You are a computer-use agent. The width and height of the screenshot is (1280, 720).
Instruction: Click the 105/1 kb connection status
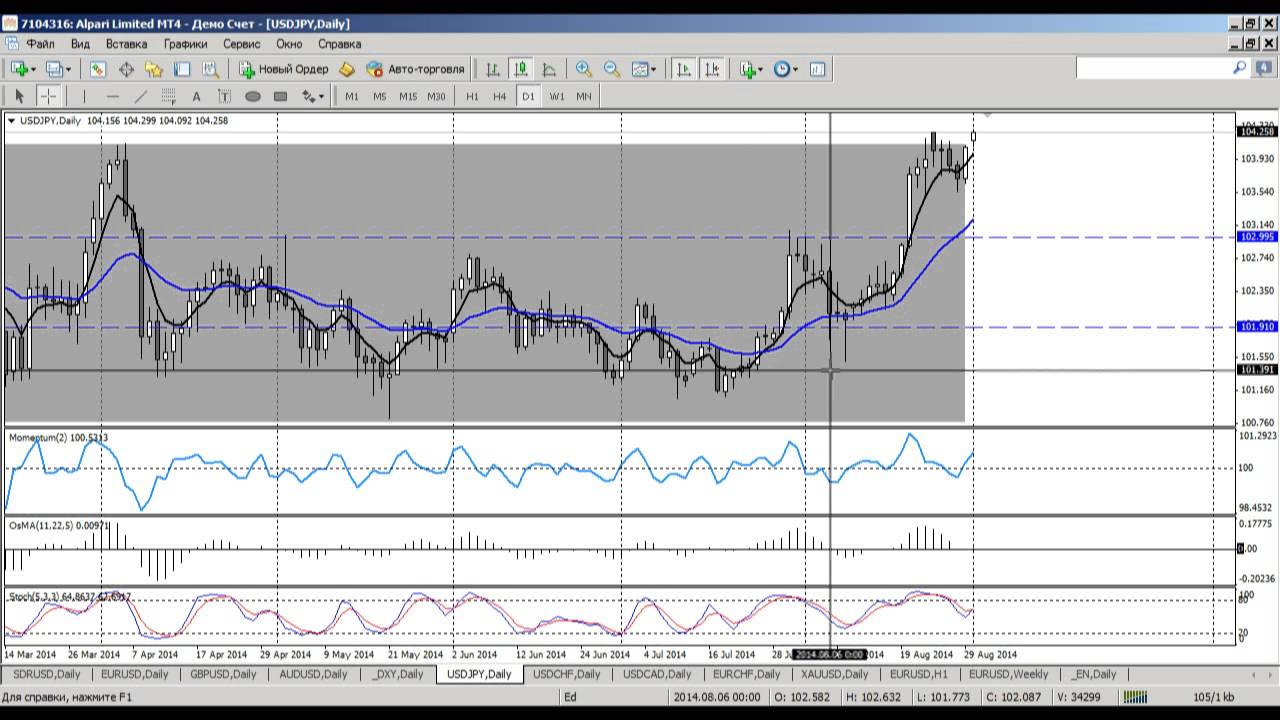tap(1214, 697)
